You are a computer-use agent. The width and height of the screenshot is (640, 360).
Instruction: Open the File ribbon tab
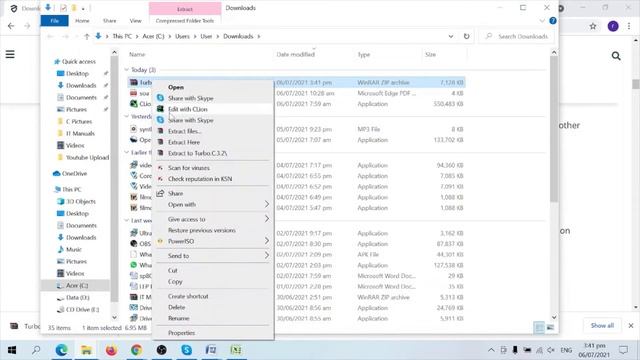[54, 20]
